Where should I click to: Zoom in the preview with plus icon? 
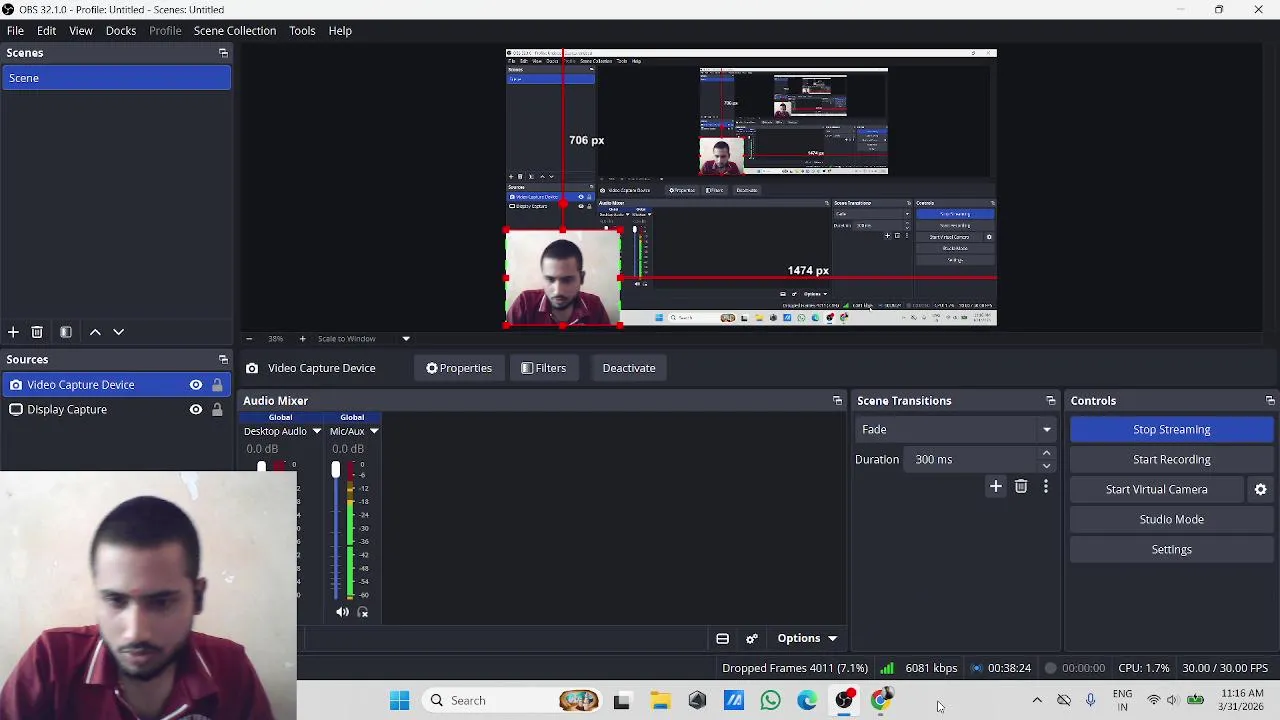302,339
